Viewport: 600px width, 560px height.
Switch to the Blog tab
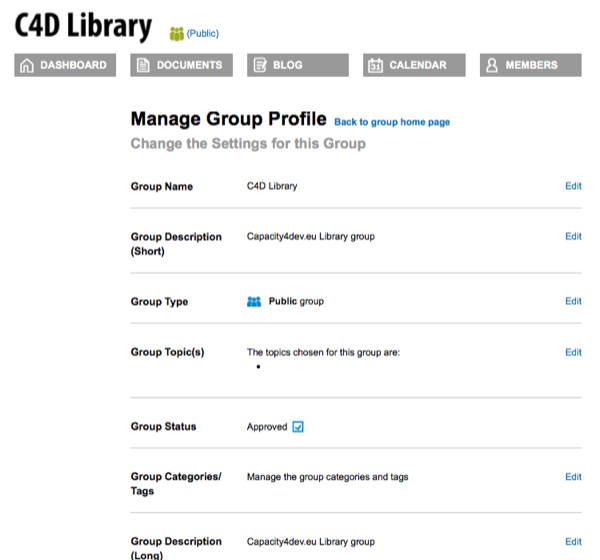pyautogui.click(x=298, y=65)
